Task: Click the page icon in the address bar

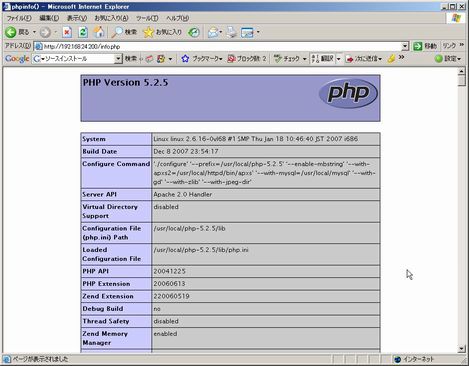Action: 38,46
